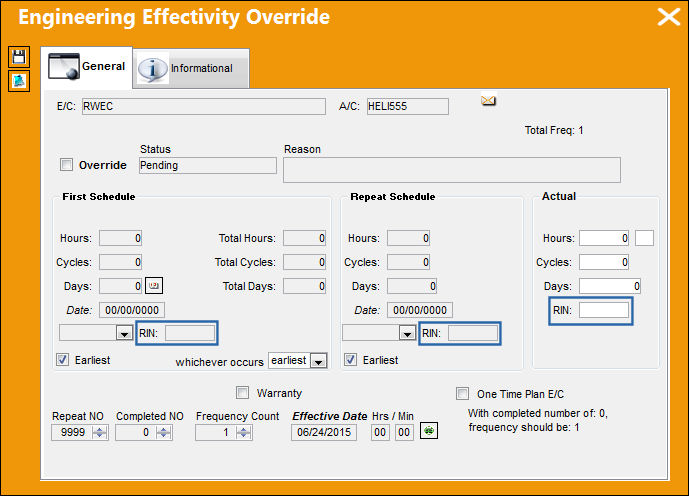The height and width of the screenshot is (496, 689).
Task: Click the Informational tab info icon
Action: pyautogui.click(x=152, y=69)
